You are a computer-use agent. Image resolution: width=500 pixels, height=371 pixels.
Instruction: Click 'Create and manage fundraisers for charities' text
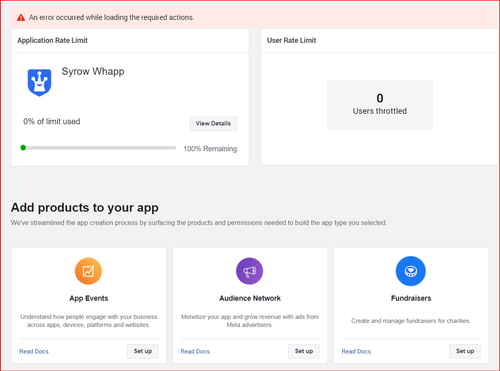[x=411, y=321]
